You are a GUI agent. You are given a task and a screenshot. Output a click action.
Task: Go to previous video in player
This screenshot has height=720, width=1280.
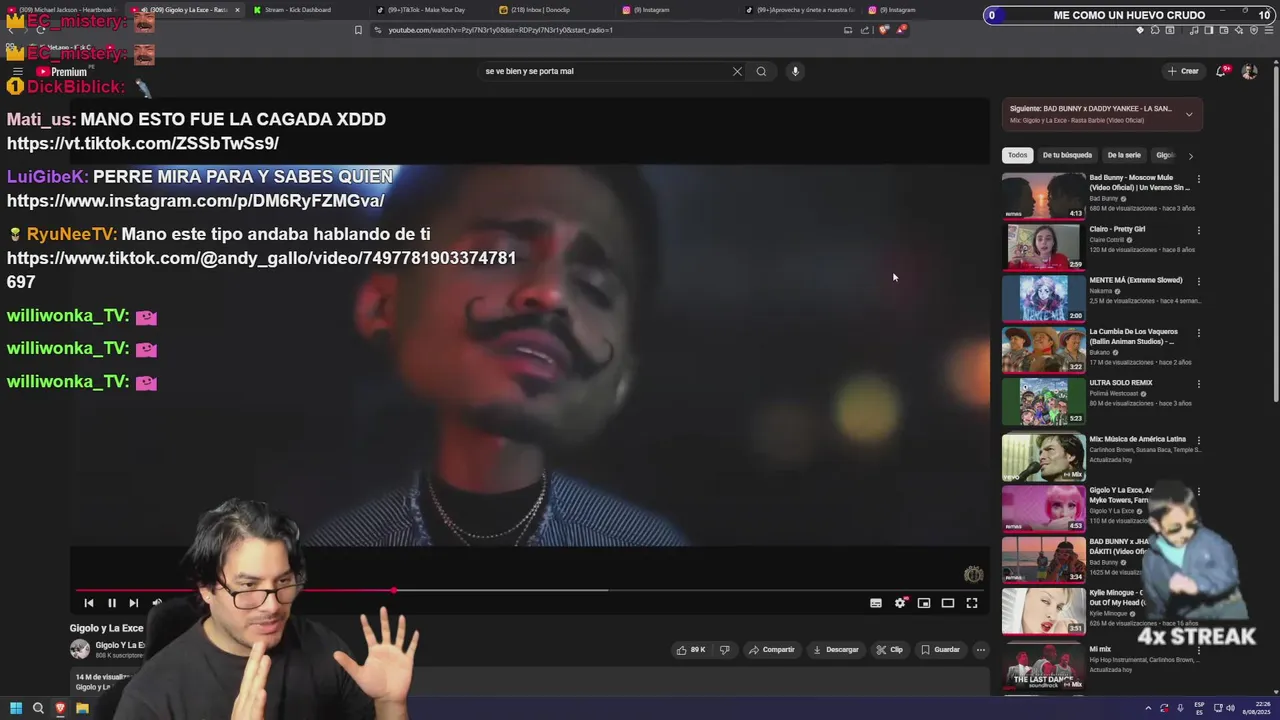coord(89,603)
